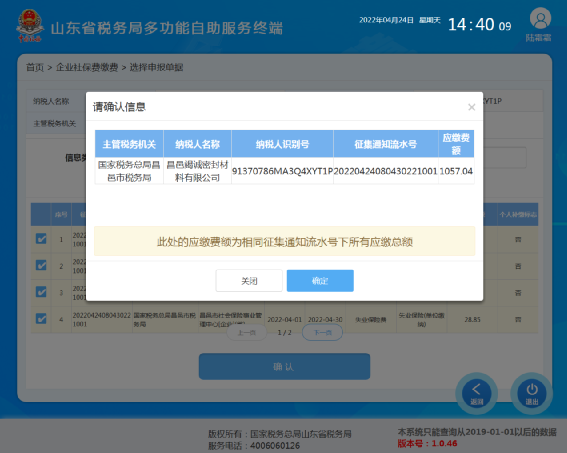Screen dimensions: 567x453
Task: Click the 主管税务机关 column header
Action: [x=129, y=144]
